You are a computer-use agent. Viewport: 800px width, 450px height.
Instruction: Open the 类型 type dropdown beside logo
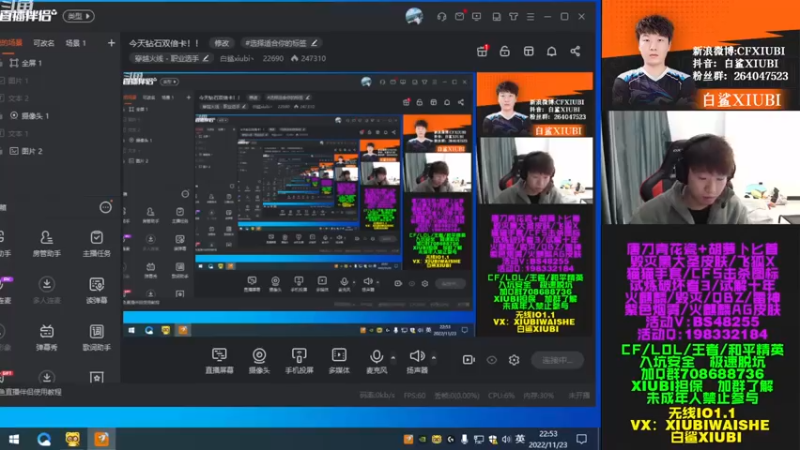[x=78, y=16]
